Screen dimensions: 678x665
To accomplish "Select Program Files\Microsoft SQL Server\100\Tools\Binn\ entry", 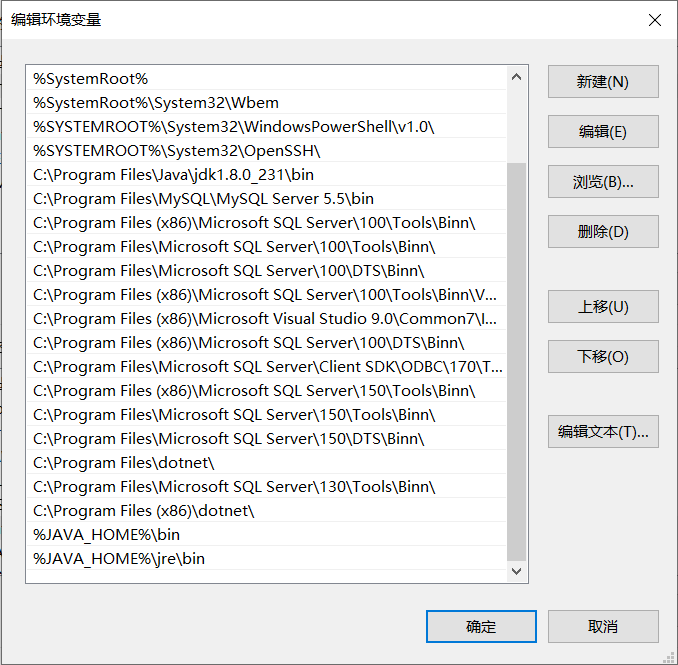I will tap(266, 246).
